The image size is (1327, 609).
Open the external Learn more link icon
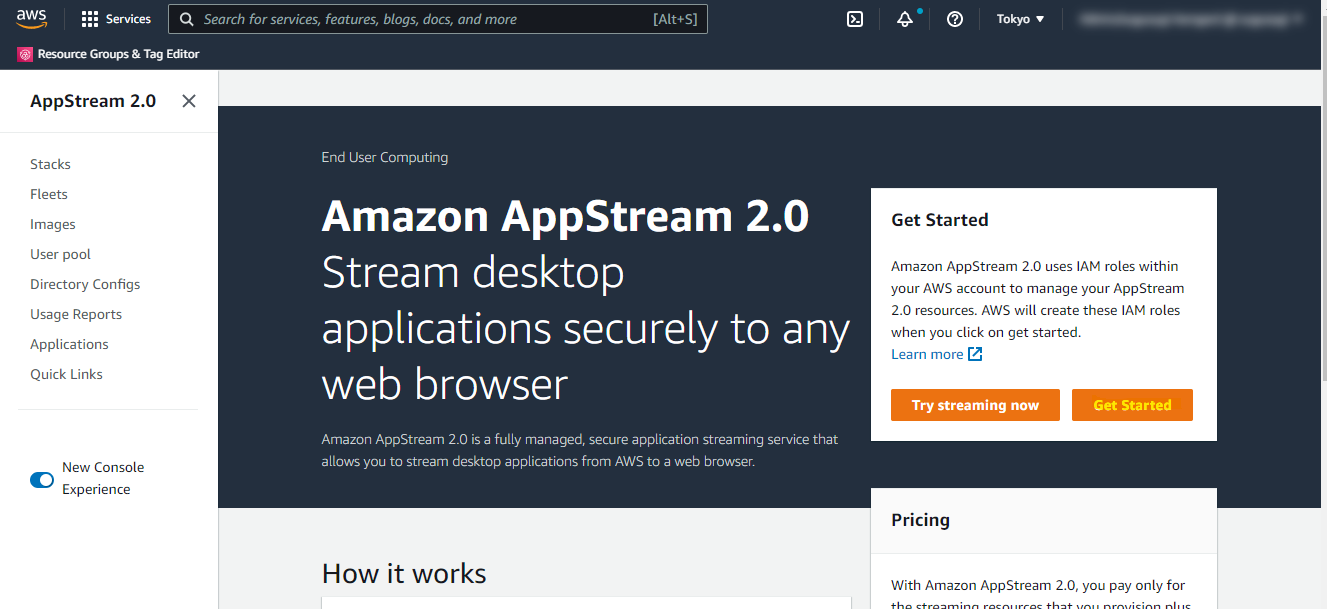click(974, 353)
